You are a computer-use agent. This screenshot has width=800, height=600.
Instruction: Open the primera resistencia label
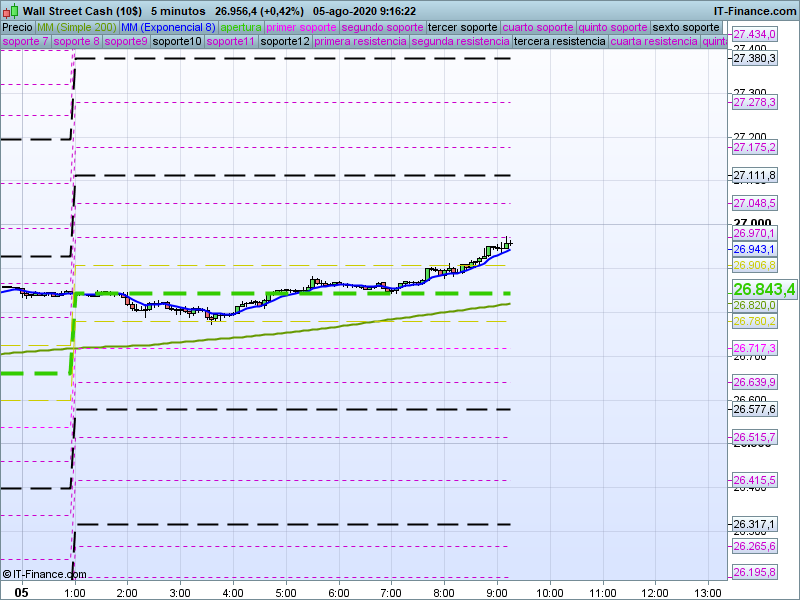(x=360, y=42)
